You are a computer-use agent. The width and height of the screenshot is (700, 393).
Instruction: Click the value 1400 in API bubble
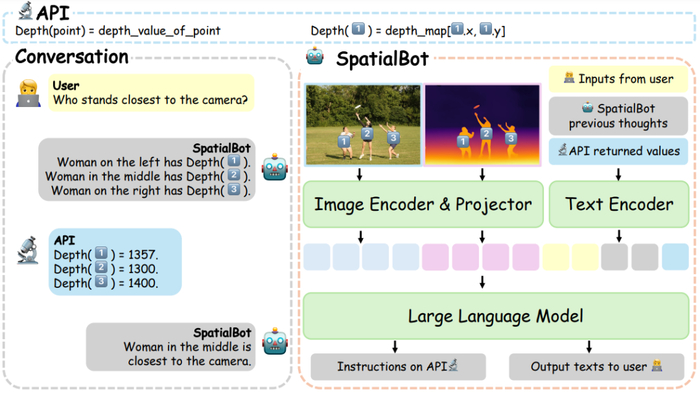pyautogui.click(x=142, y=283)
